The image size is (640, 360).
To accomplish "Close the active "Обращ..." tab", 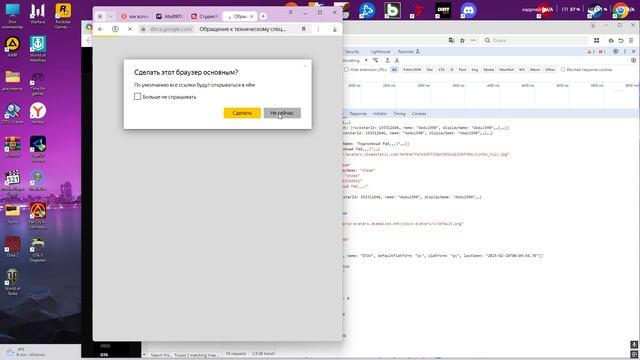I will click(x=251, y=16).
